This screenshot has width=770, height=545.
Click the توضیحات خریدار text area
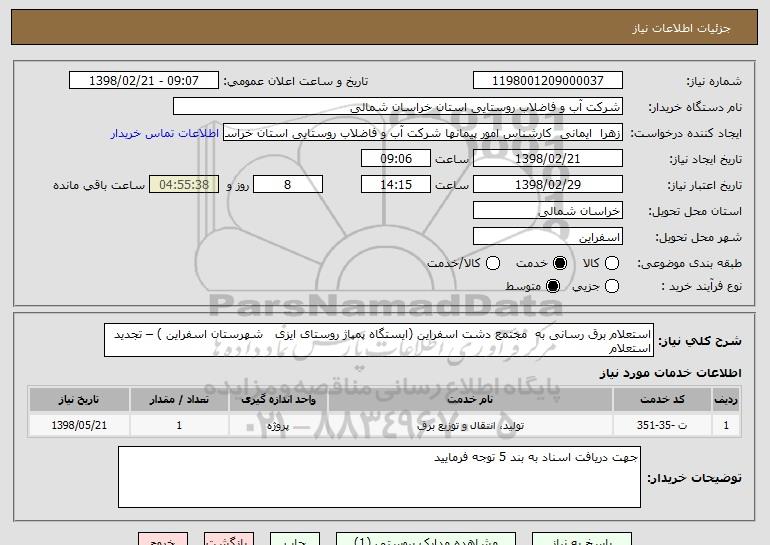(379, 477)
